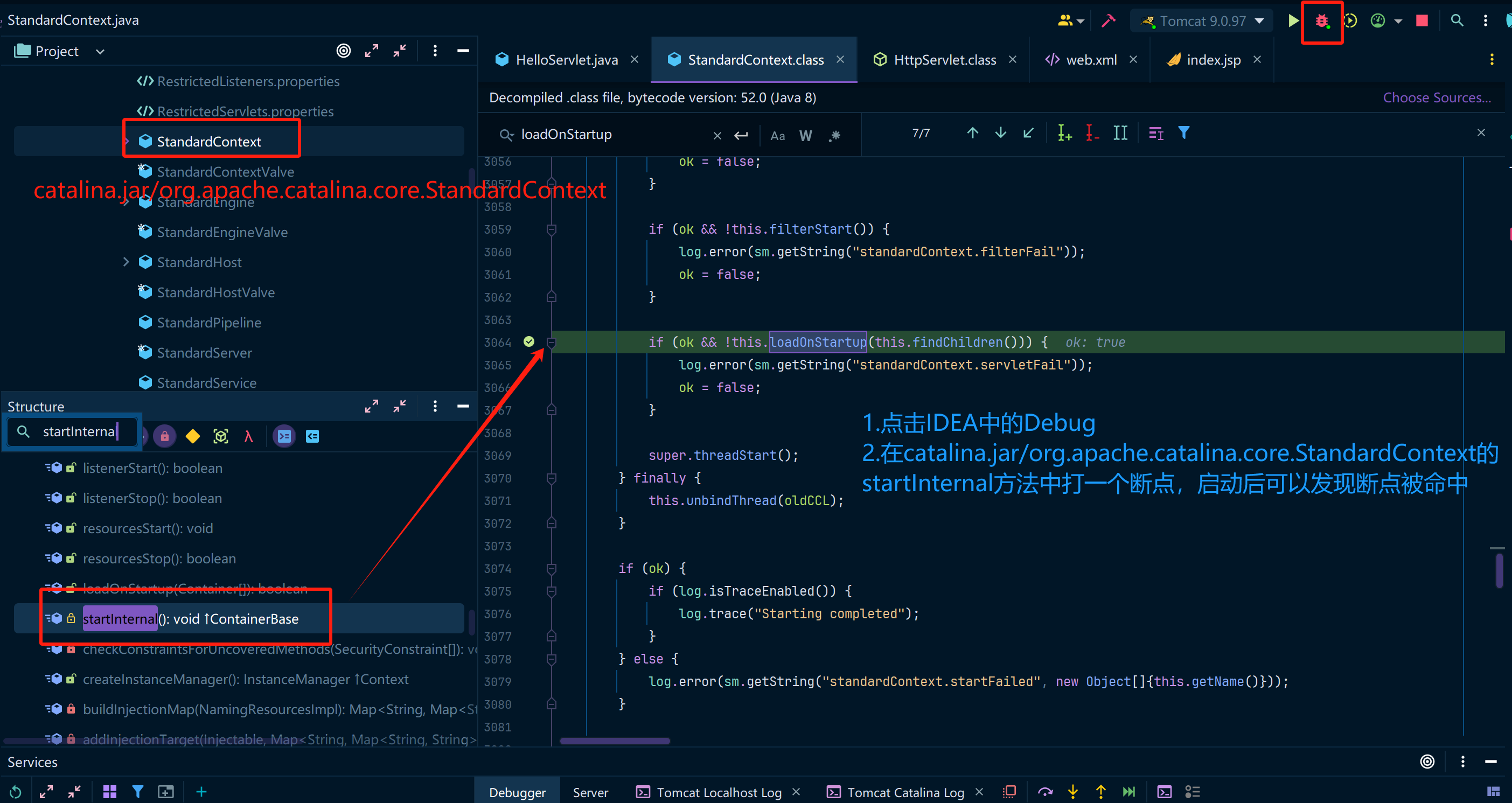Click Resume Program green icon
Screen dimensions: 1512x803
[1128, 792]
